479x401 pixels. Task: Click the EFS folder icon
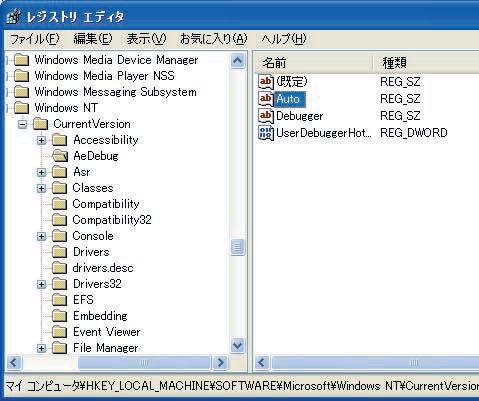60,300
